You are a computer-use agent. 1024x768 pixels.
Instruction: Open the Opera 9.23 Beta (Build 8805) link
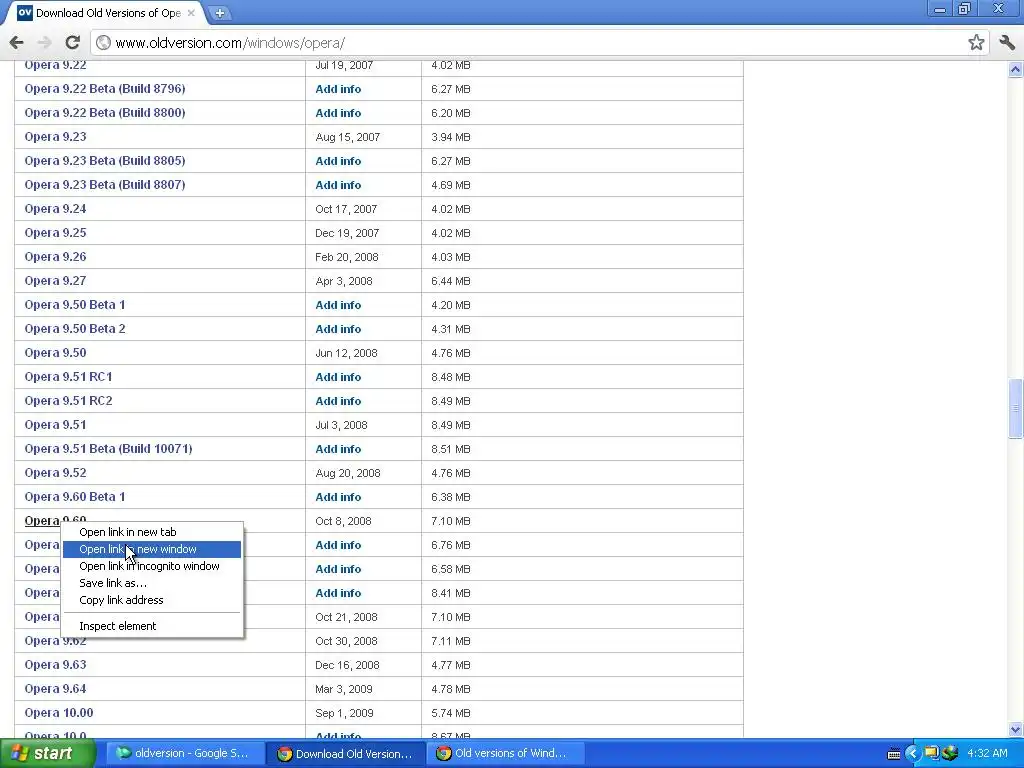point(104,161)
